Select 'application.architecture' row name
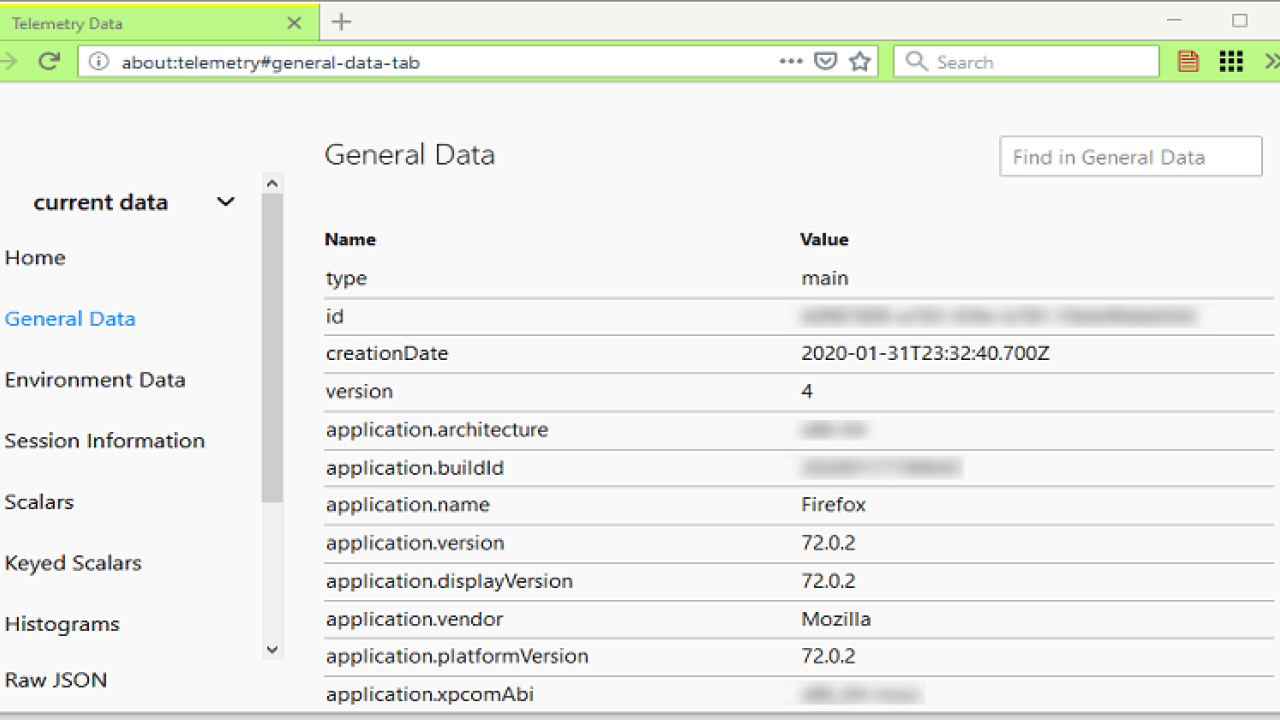Image resolution: width=1280 pixels, height=720 pixels. [437, 430]
